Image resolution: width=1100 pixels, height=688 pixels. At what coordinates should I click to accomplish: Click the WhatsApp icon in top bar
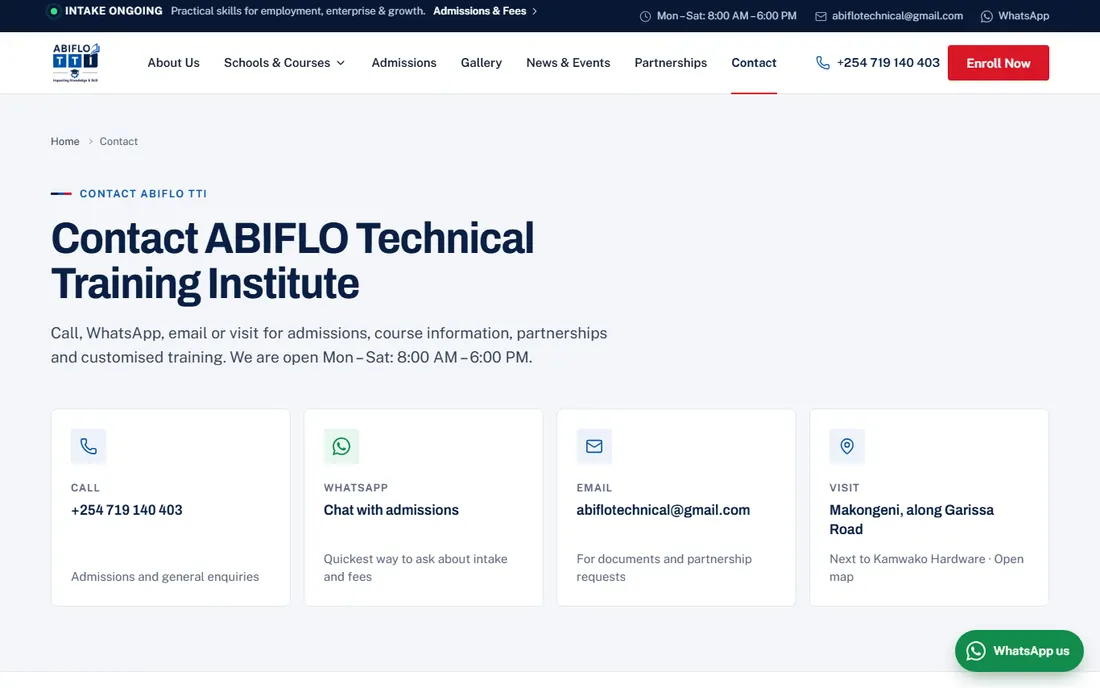tap(986, 16)
